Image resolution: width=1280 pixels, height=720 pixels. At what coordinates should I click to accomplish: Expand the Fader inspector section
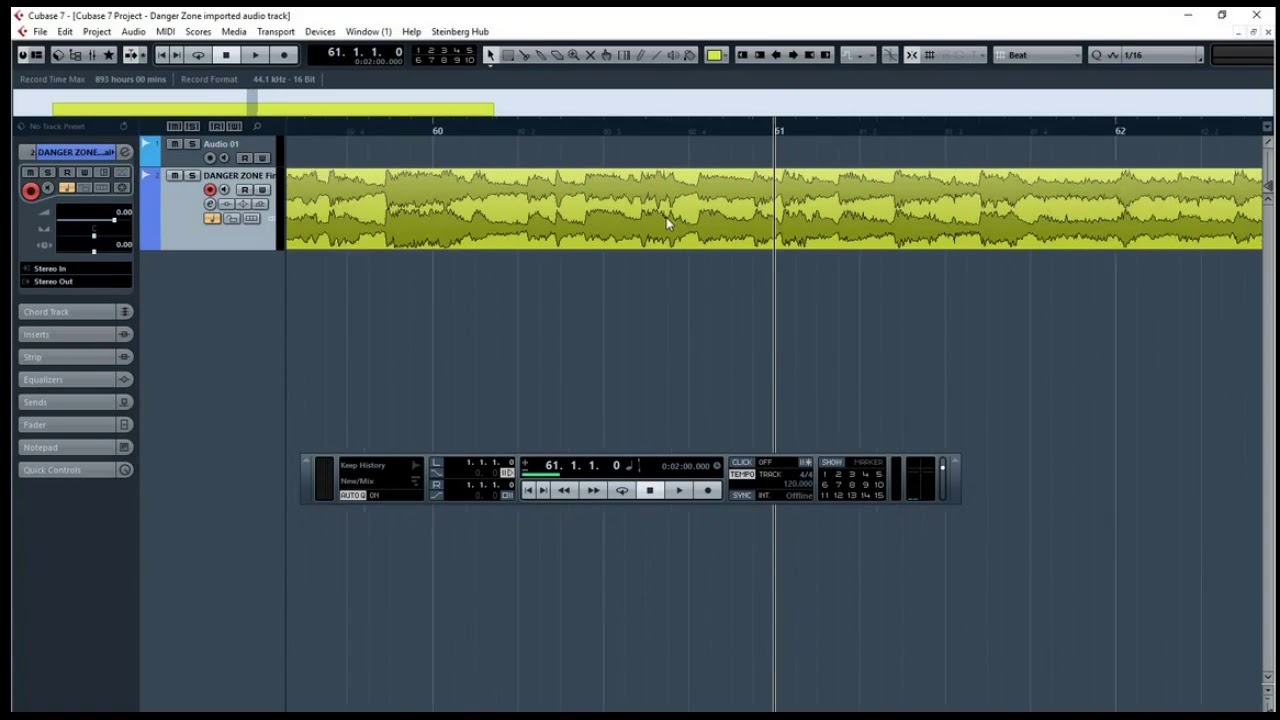76,425
